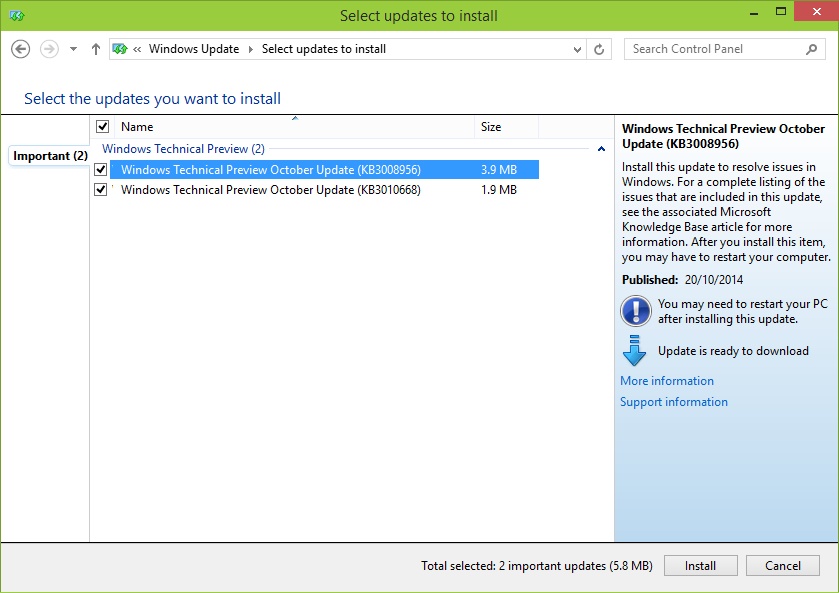The image size is (839, 593).
Task: Close the Select updates window
Action: click(x=817, y=11)
